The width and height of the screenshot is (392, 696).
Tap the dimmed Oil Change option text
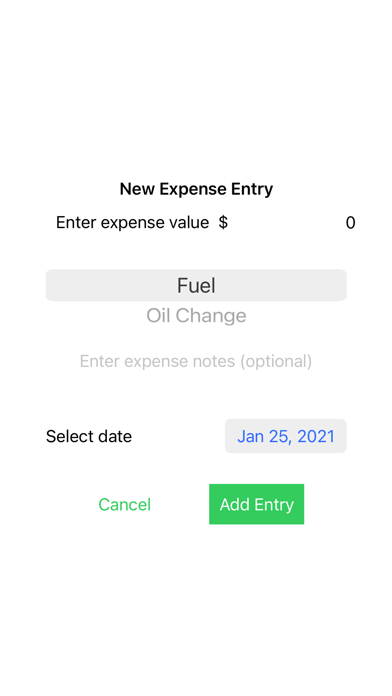tap(196, 316)
